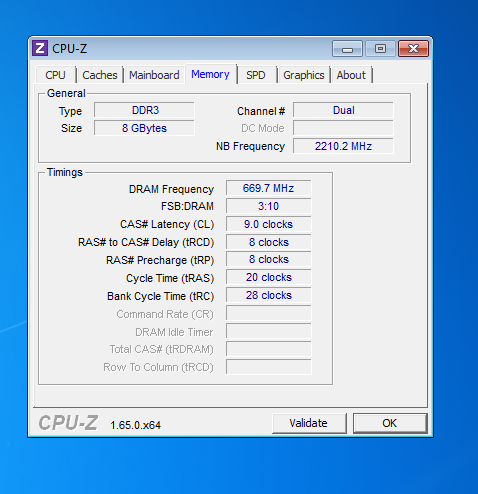The height and width of the screenshot is (494, 478).
Task: Click the Validate button
Action: click(x=309, y=423)
